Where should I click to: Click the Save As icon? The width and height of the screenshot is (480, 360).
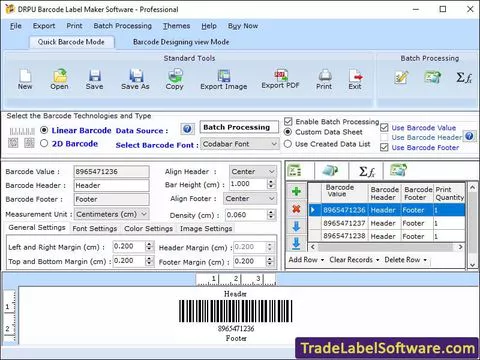[x=136, y=76]
